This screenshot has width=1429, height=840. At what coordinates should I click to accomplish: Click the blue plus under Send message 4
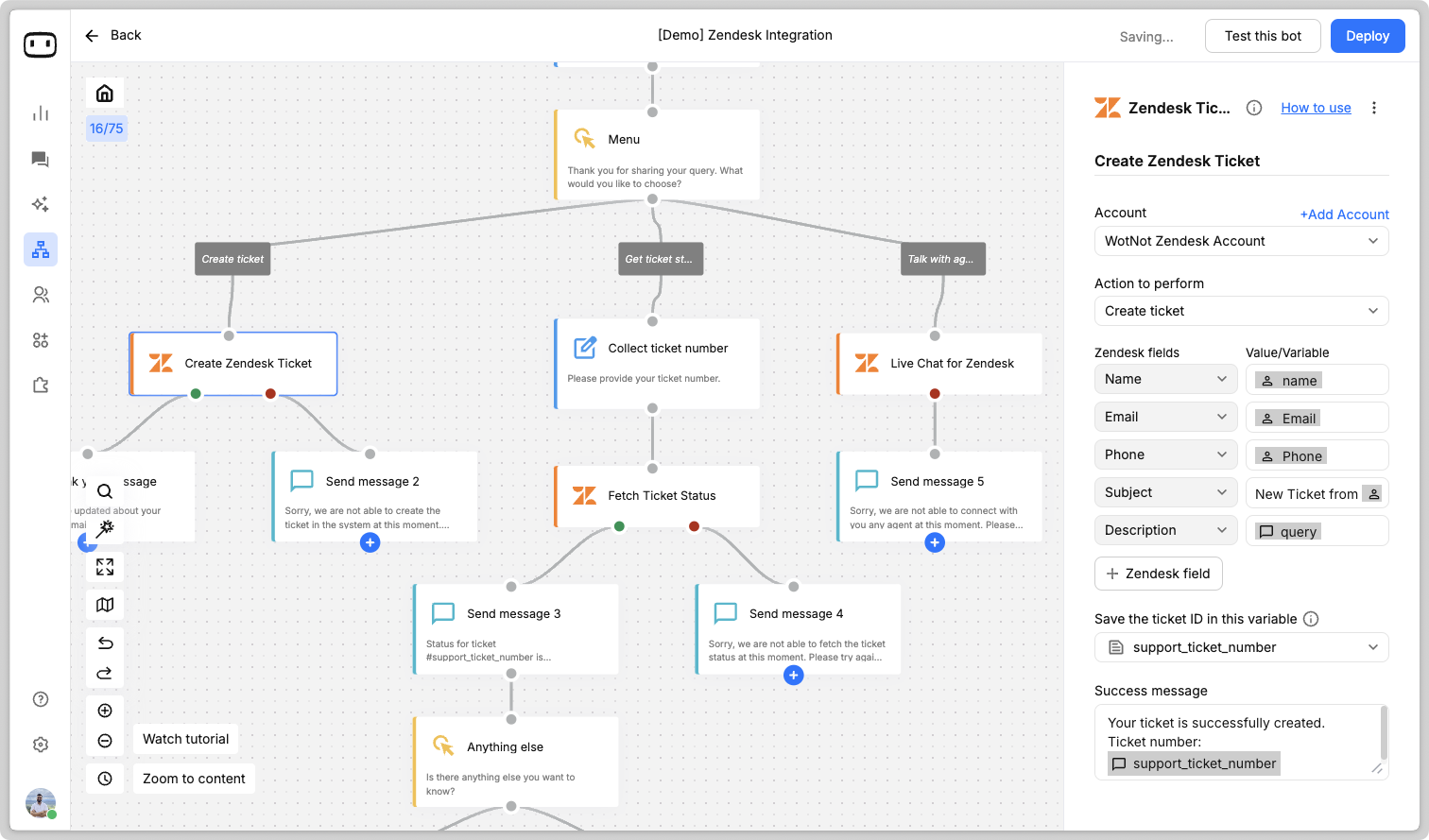click(x=794, y=675)
